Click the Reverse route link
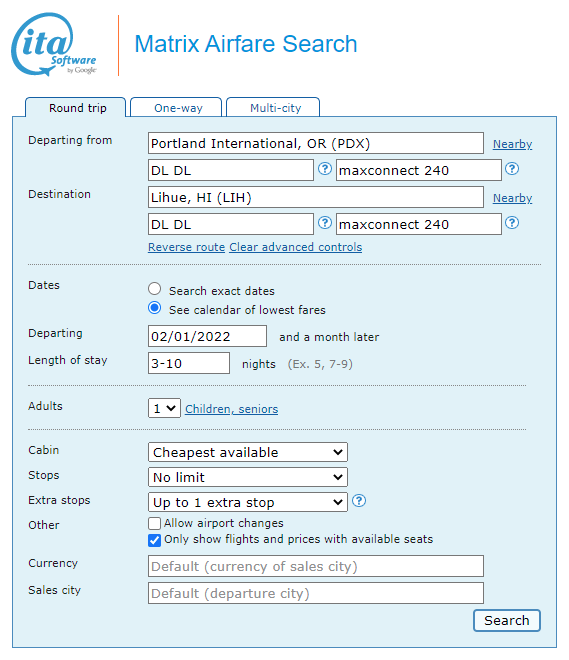569x660 pixels. coord(186,247)
